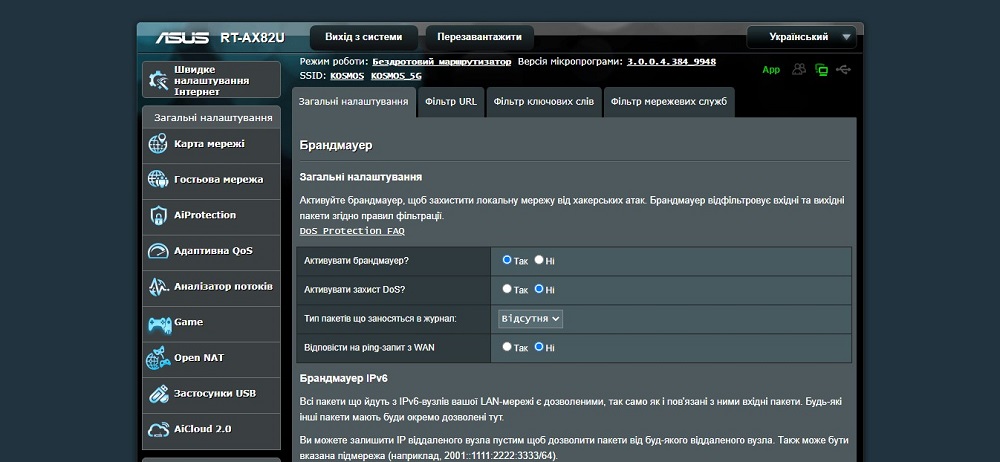Viewport: 1000px width, 462px height.
Task: Click the Брандмауер IPv6 heading
Action: pos(344,378)
